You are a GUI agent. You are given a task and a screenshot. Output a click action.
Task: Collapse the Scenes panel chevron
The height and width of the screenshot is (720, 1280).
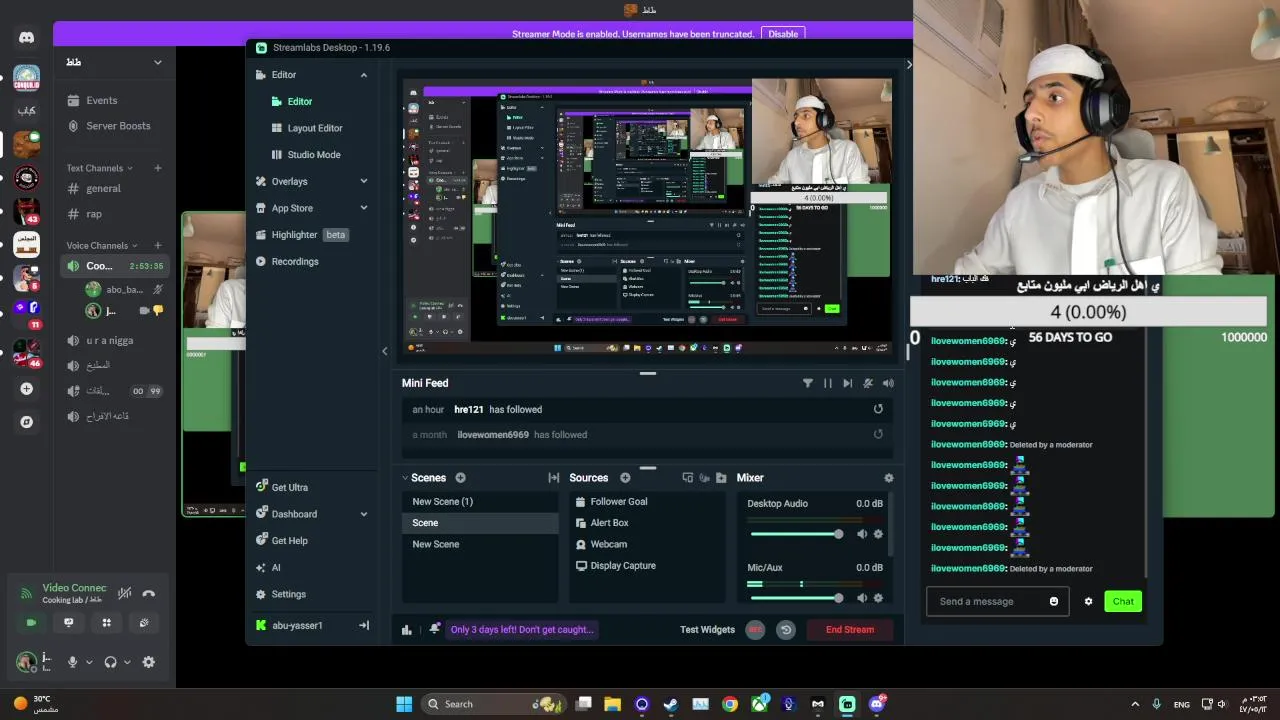point(405,478)
